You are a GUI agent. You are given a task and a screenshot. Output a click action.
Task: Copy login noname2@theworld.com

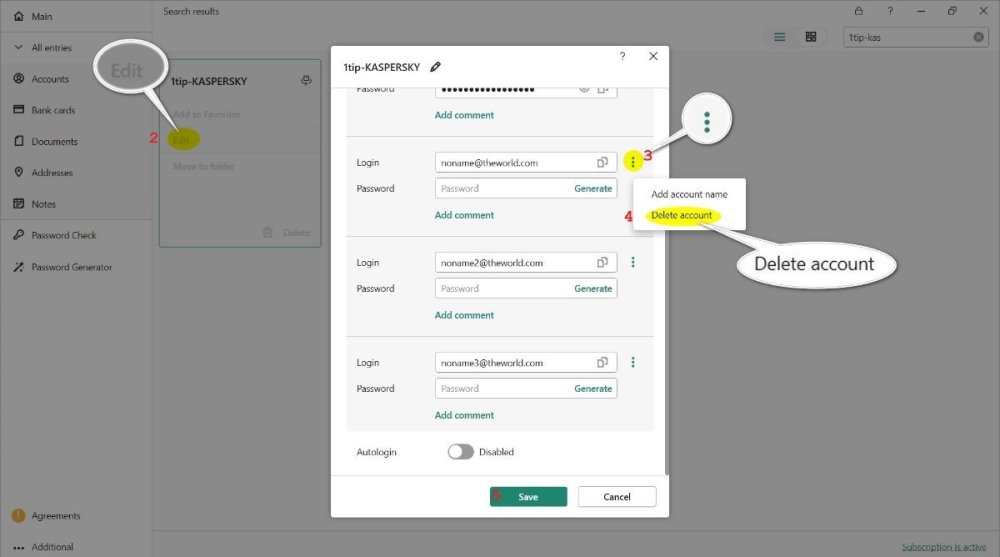[x=603, y=262]
